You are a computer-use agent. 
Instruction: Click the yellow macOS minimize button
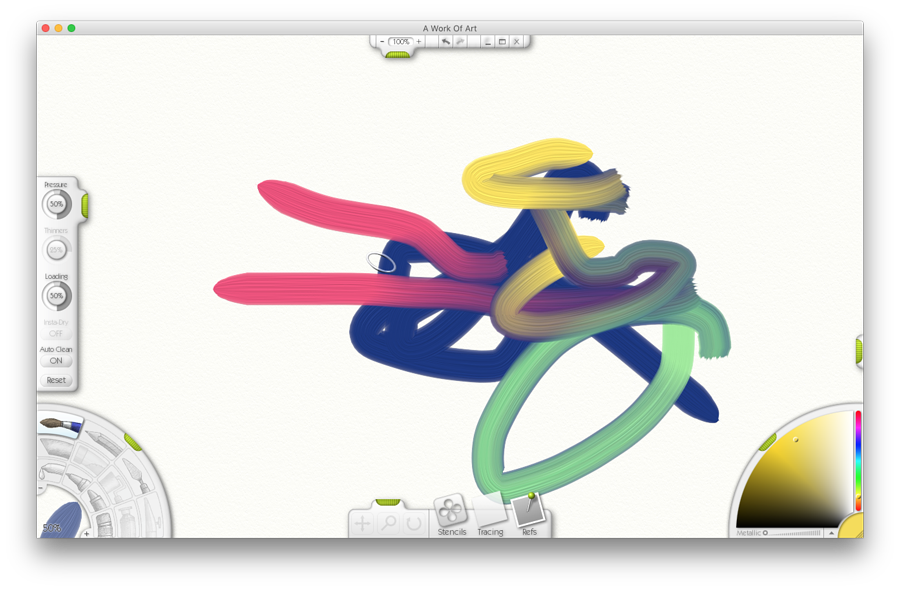59,28
